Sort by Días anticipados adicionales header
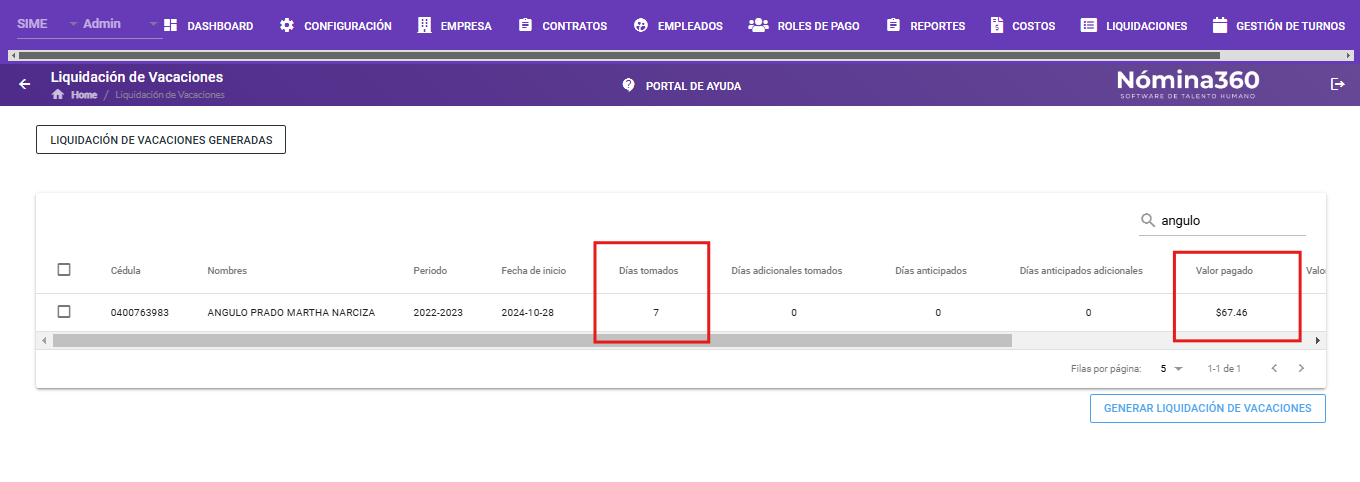Screen dimensions: 1360x482 1081,271
